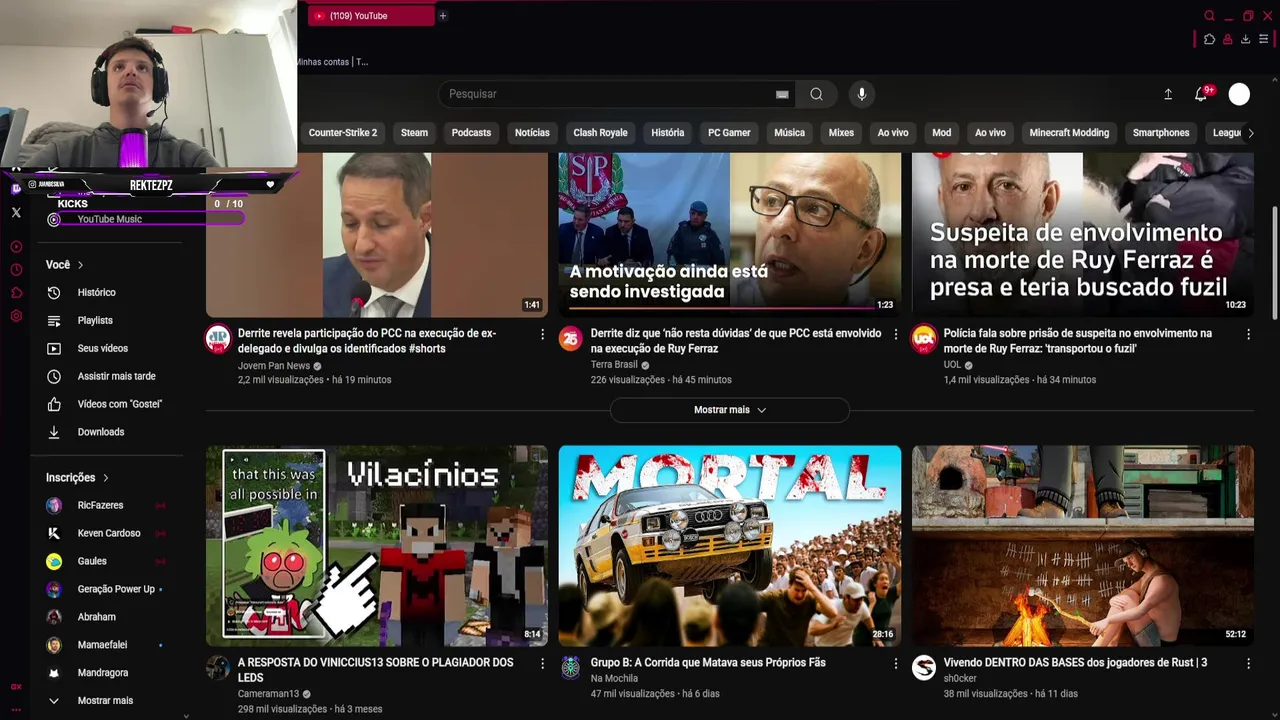Open options menu for Derrite diz video
This screenshot has width=1280, height=720.
click(896, 334)
